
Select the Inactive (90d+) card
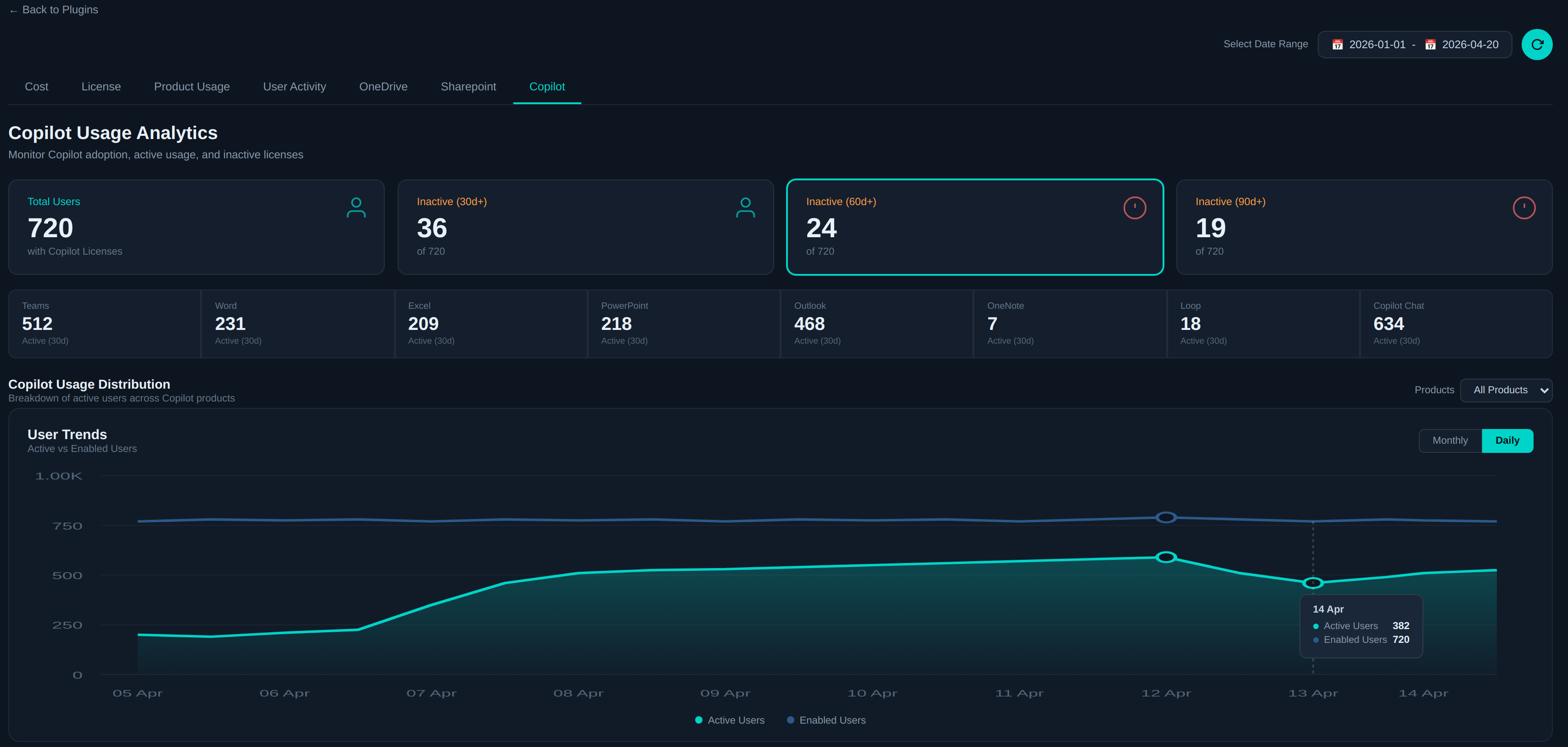[1364, 227]
